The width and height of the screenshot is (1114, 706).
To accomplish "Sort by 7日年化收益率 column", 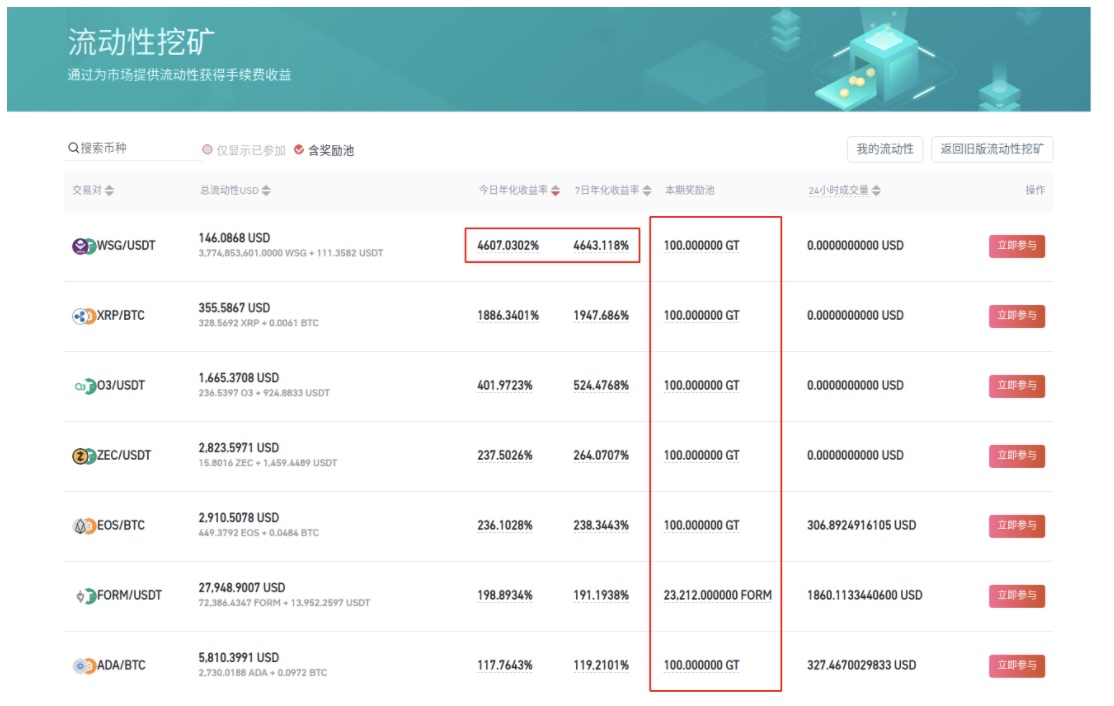I will pos(613,190).
